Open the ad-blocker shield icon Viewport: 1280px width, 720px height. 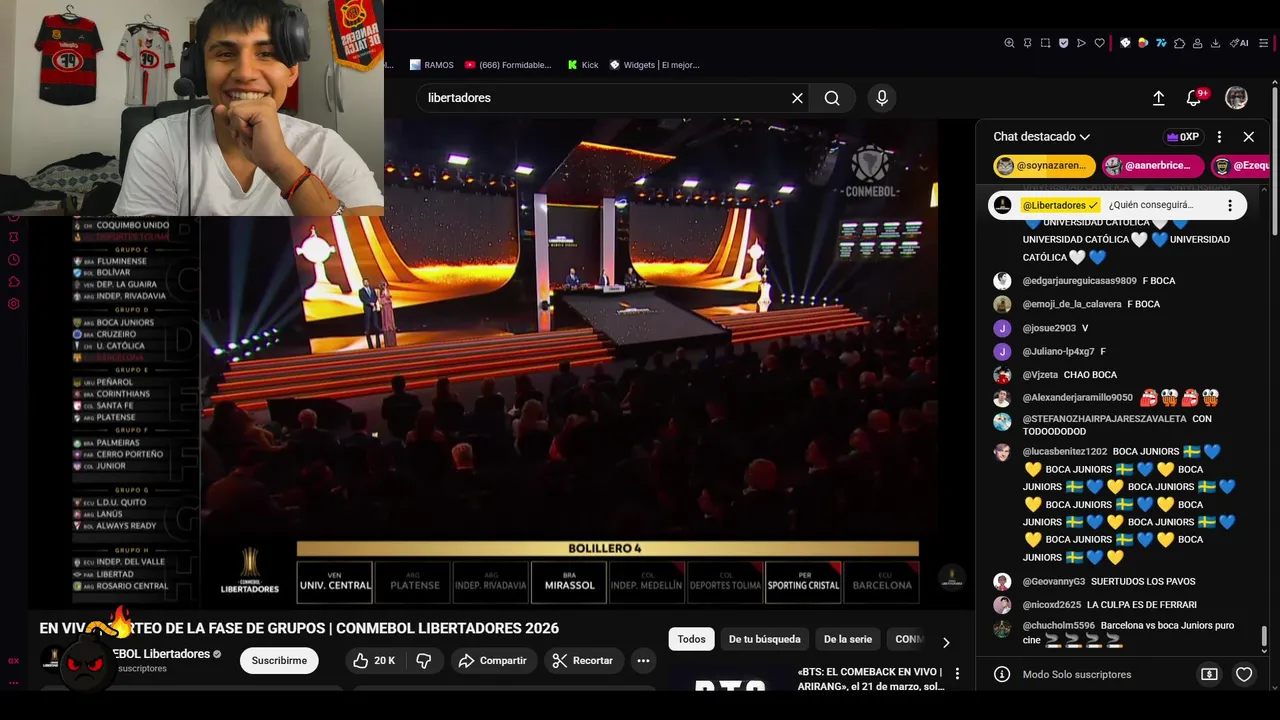tap(1063, 43)
